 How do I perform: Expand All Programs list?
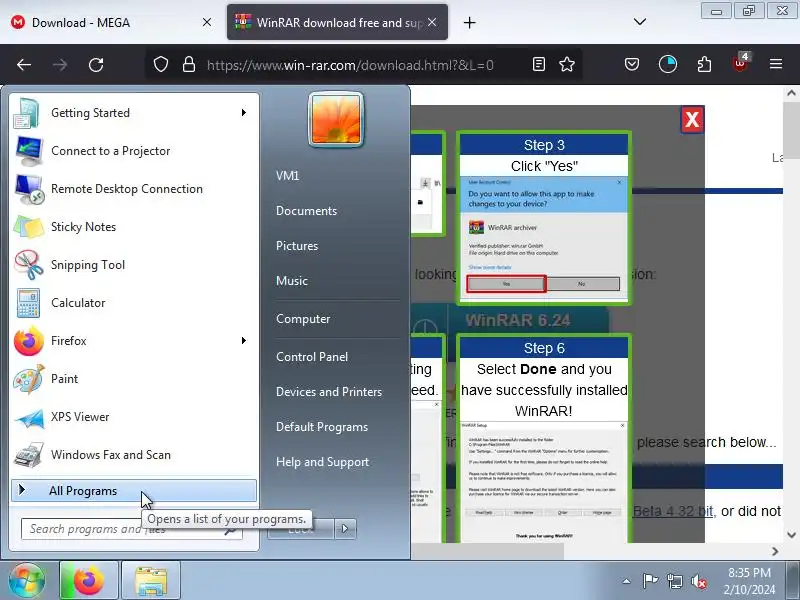134,491
